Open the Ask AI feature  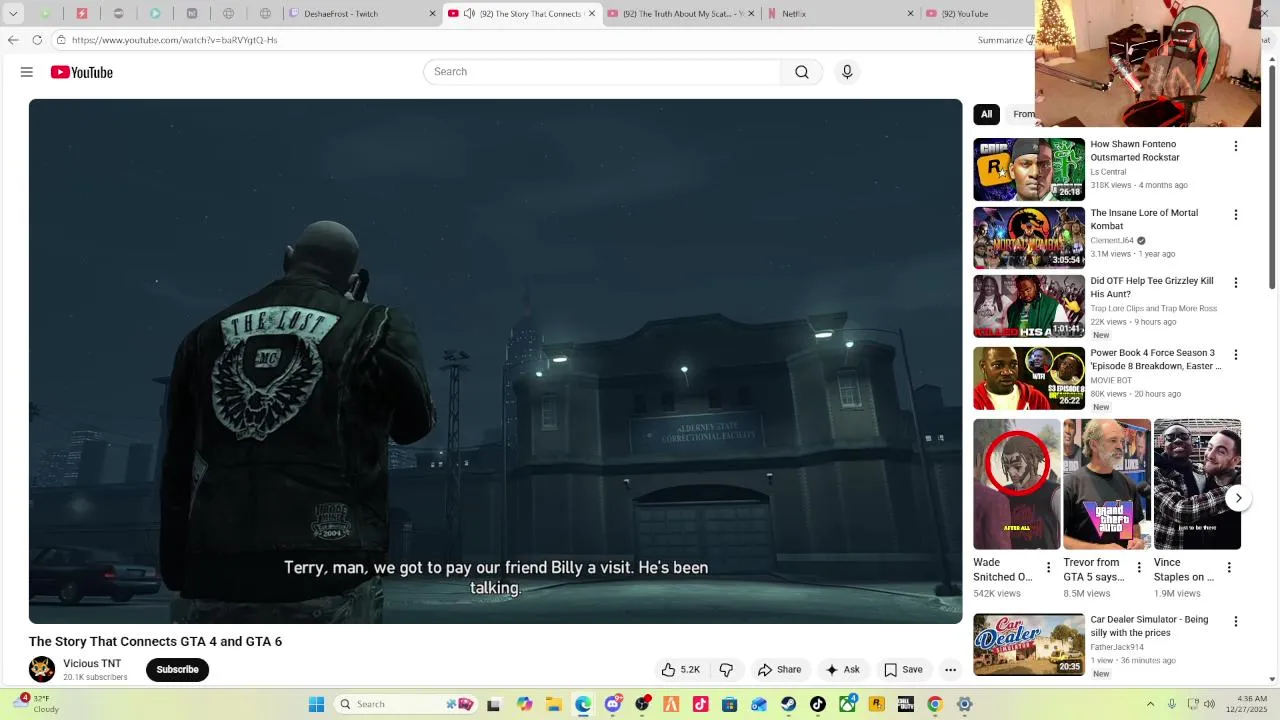[x=842, y=670]
